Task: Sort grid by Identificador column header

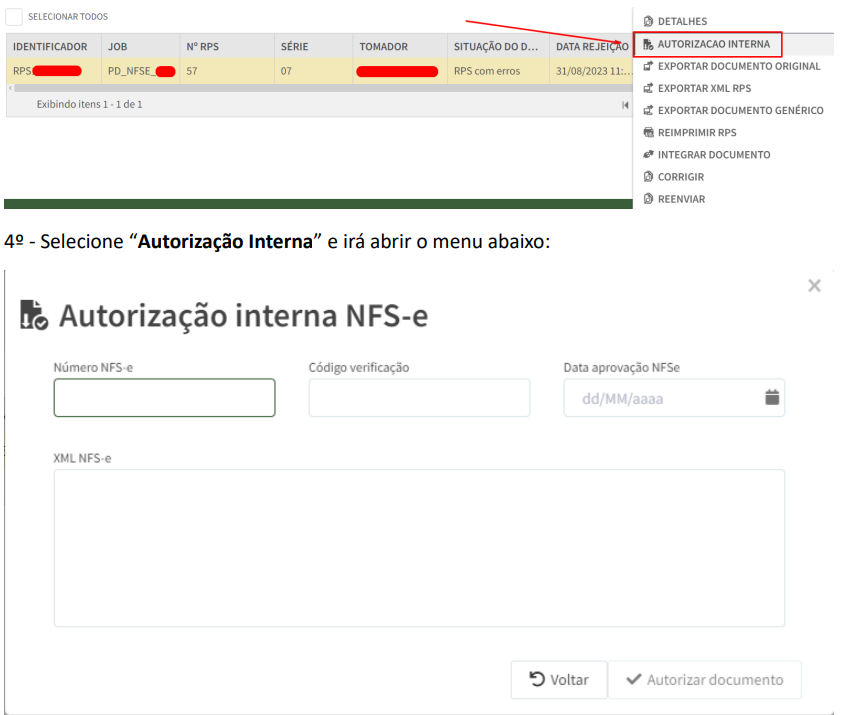Action: click(x=50, y=47)
